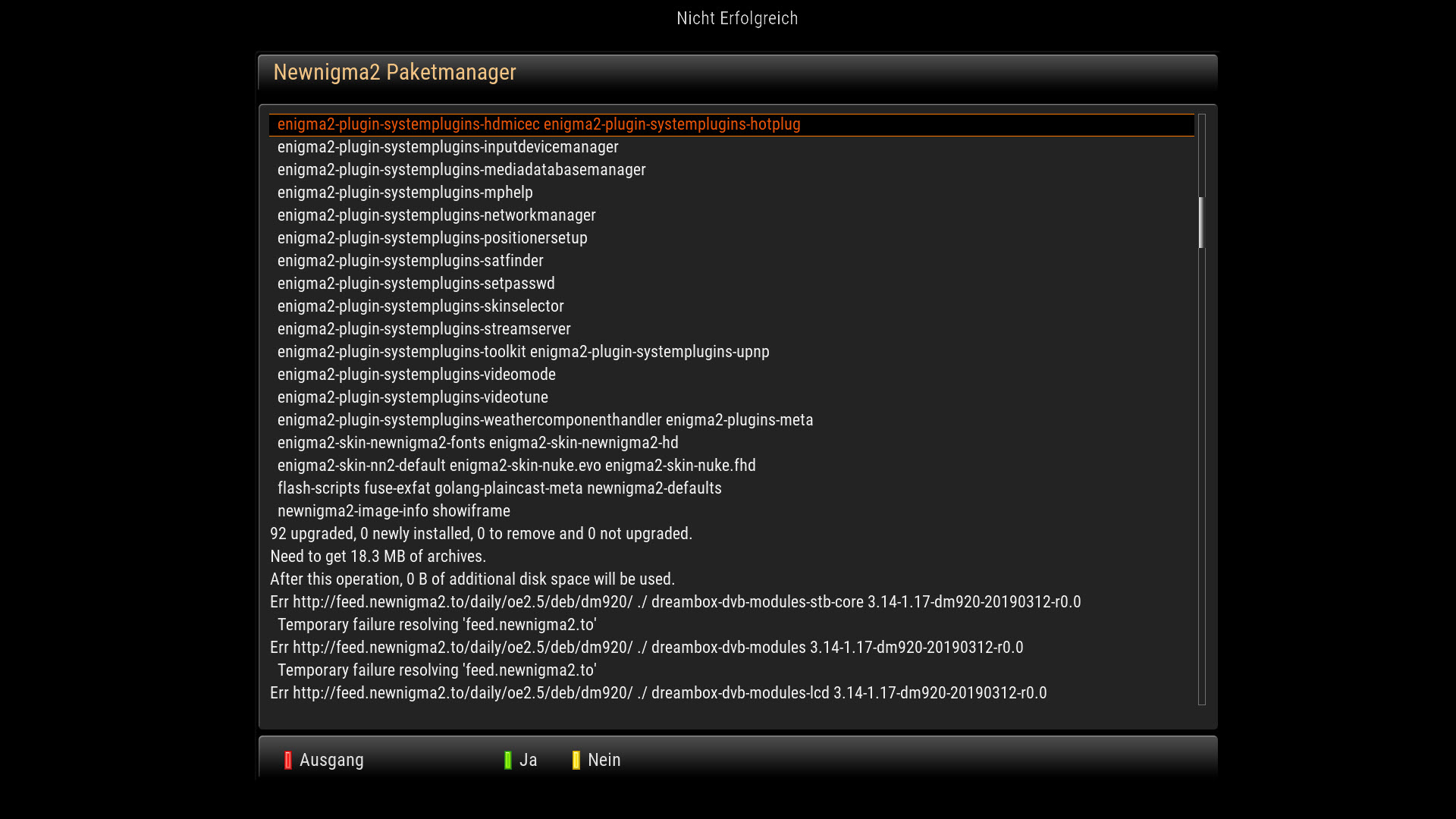Select the videomode plugin line
Screen dimensions: 1456x819
click(x=416, y=375)
